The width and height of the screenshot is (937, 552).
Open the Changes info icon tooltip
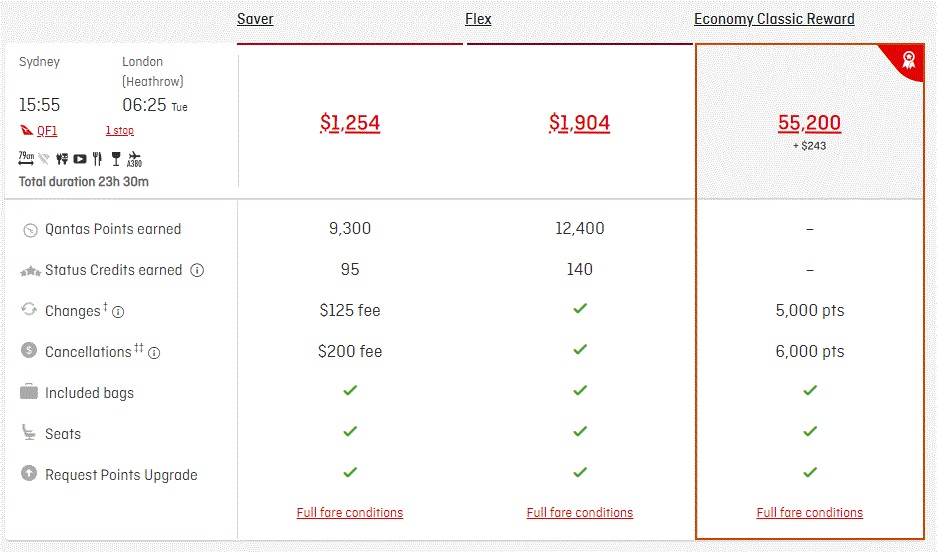118,312
